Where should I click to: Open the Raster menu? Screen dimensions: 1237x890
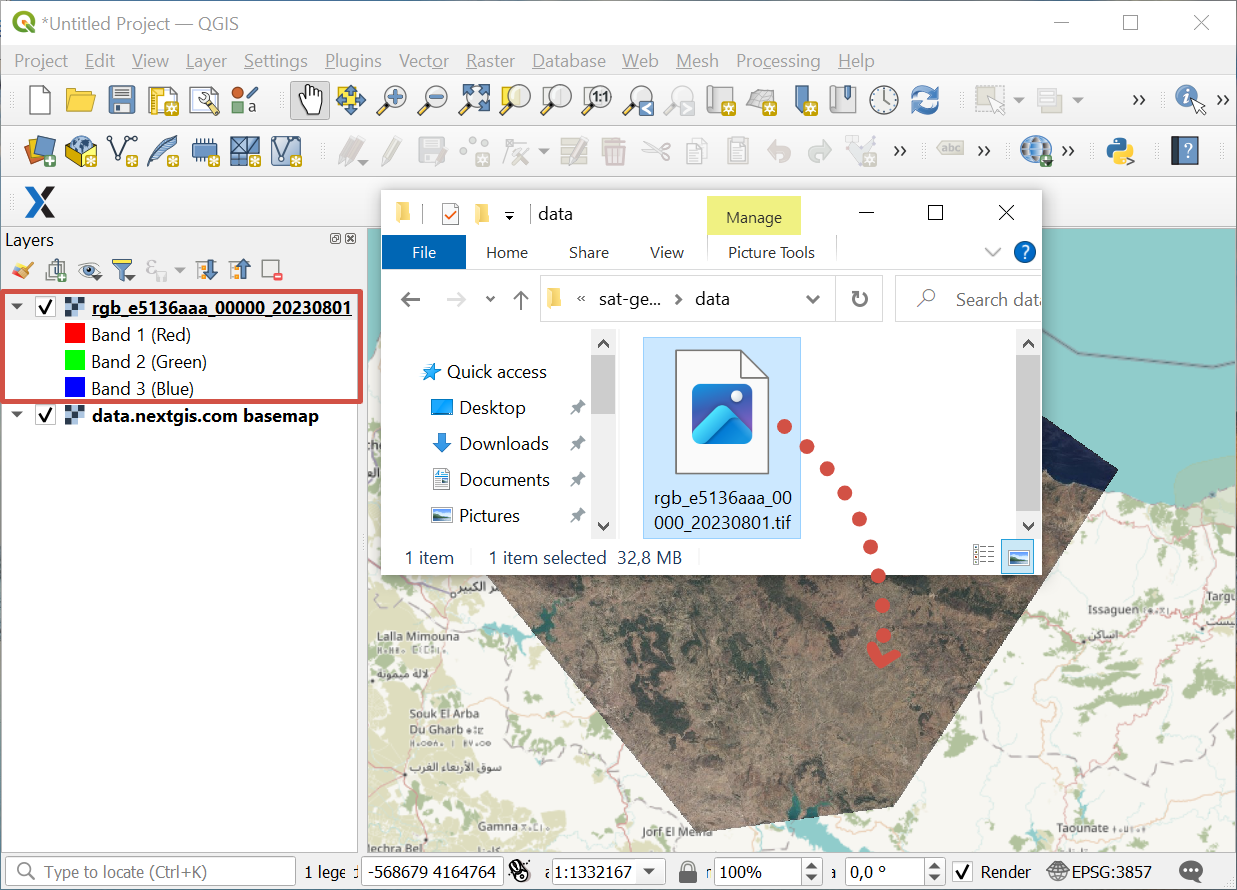tap(490, 61)
